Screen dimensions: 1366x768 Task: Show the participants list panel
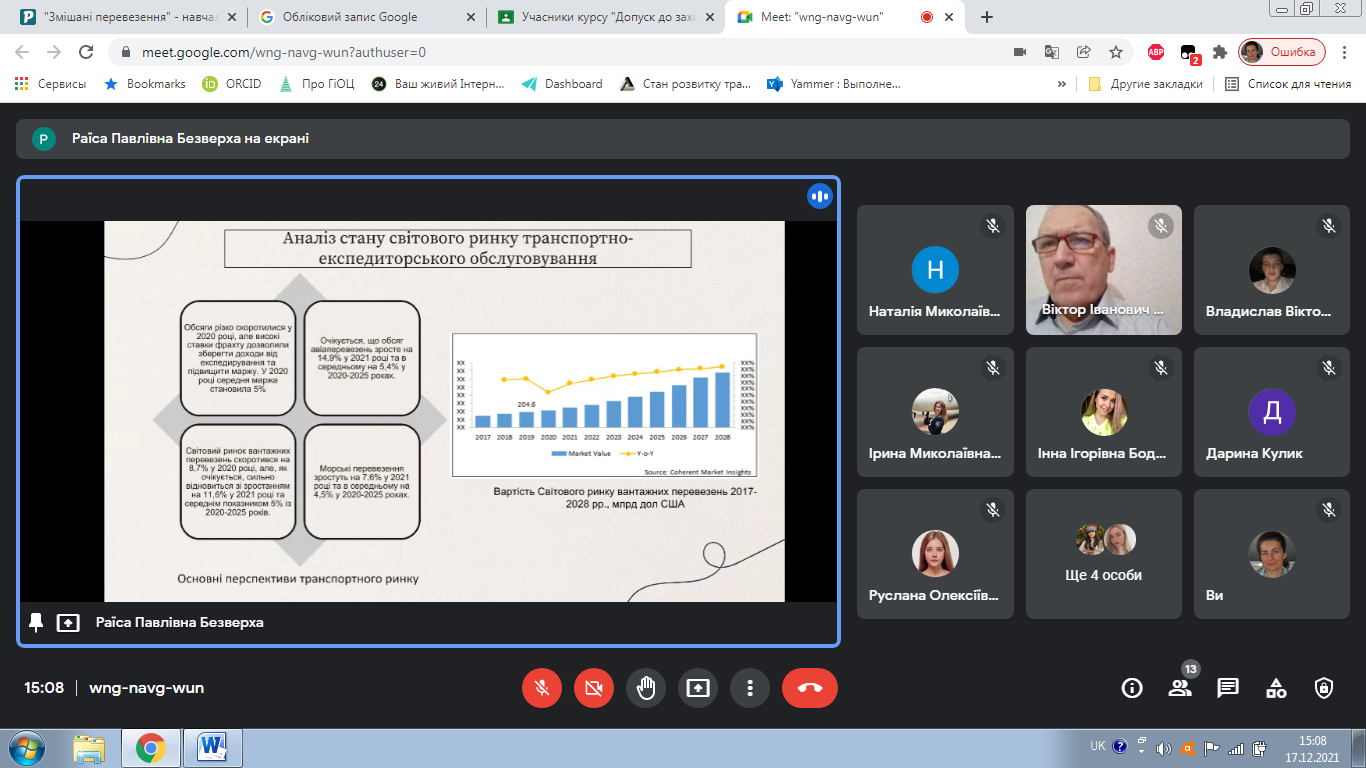tap(1180, 688)
